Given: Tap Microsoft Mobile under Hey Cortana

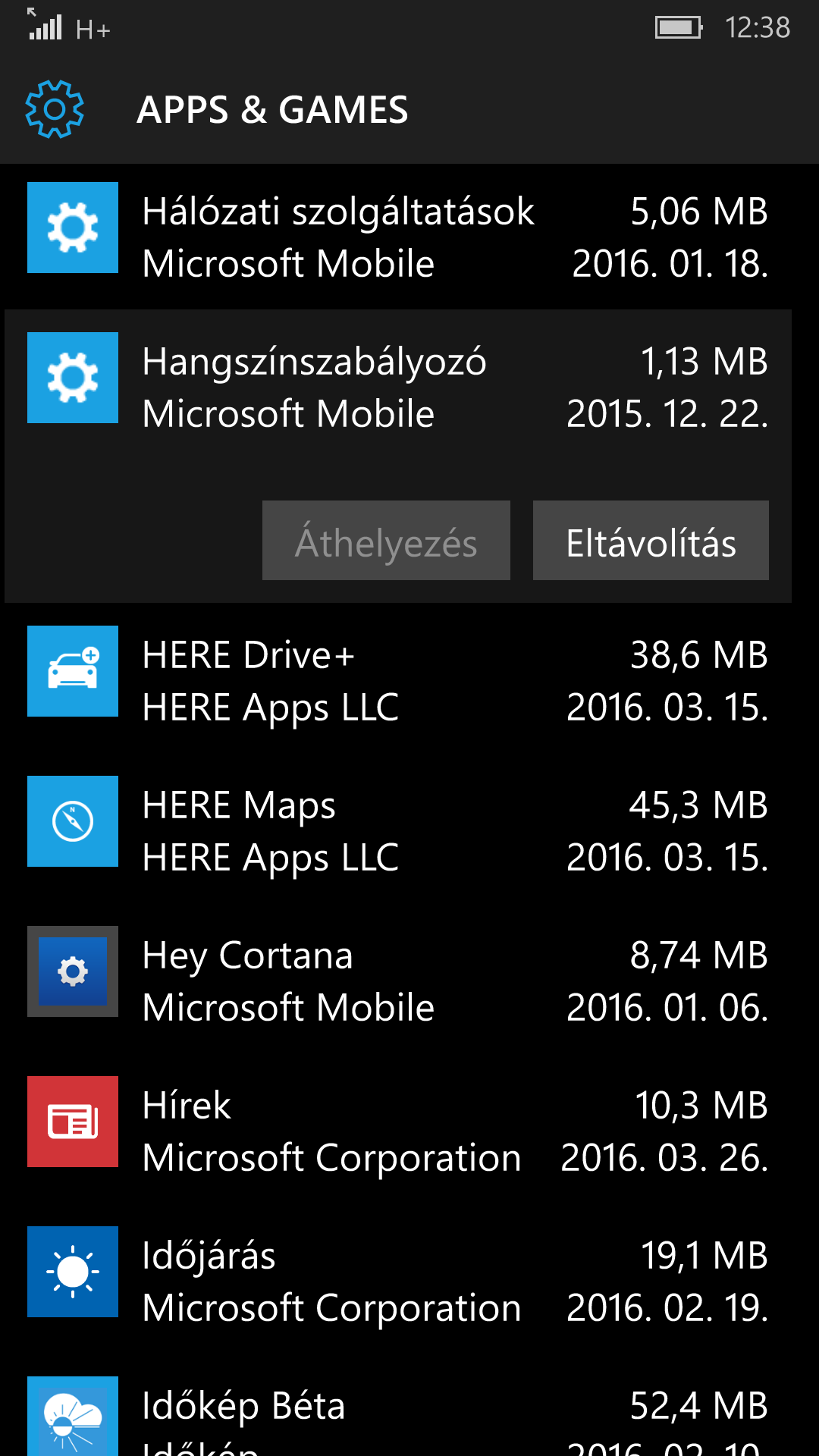Looking at the screenshot, I should (288, 1008).
